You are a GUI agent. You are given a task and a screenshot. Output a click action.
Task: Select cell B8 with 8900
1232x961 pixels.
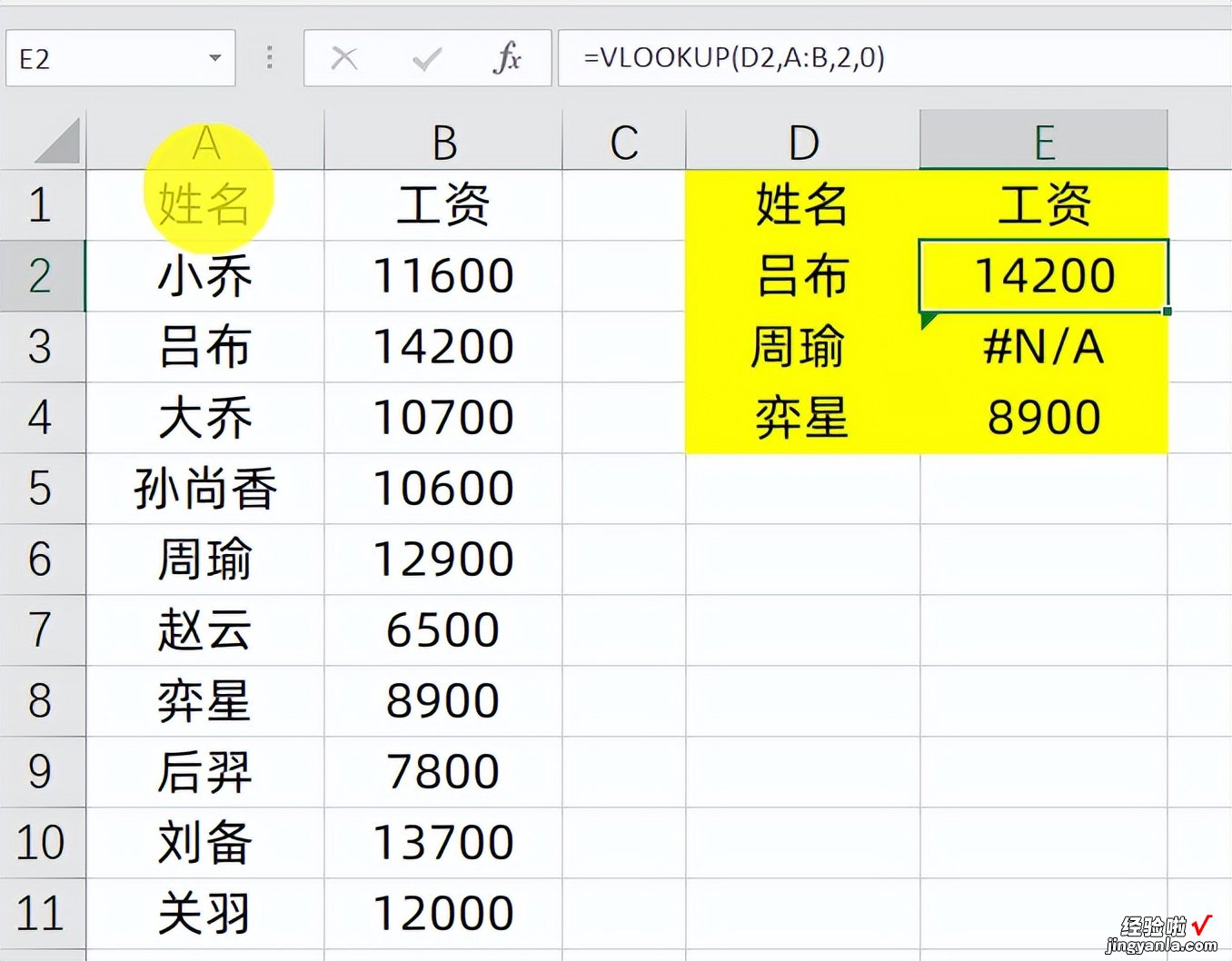point(443,701)
